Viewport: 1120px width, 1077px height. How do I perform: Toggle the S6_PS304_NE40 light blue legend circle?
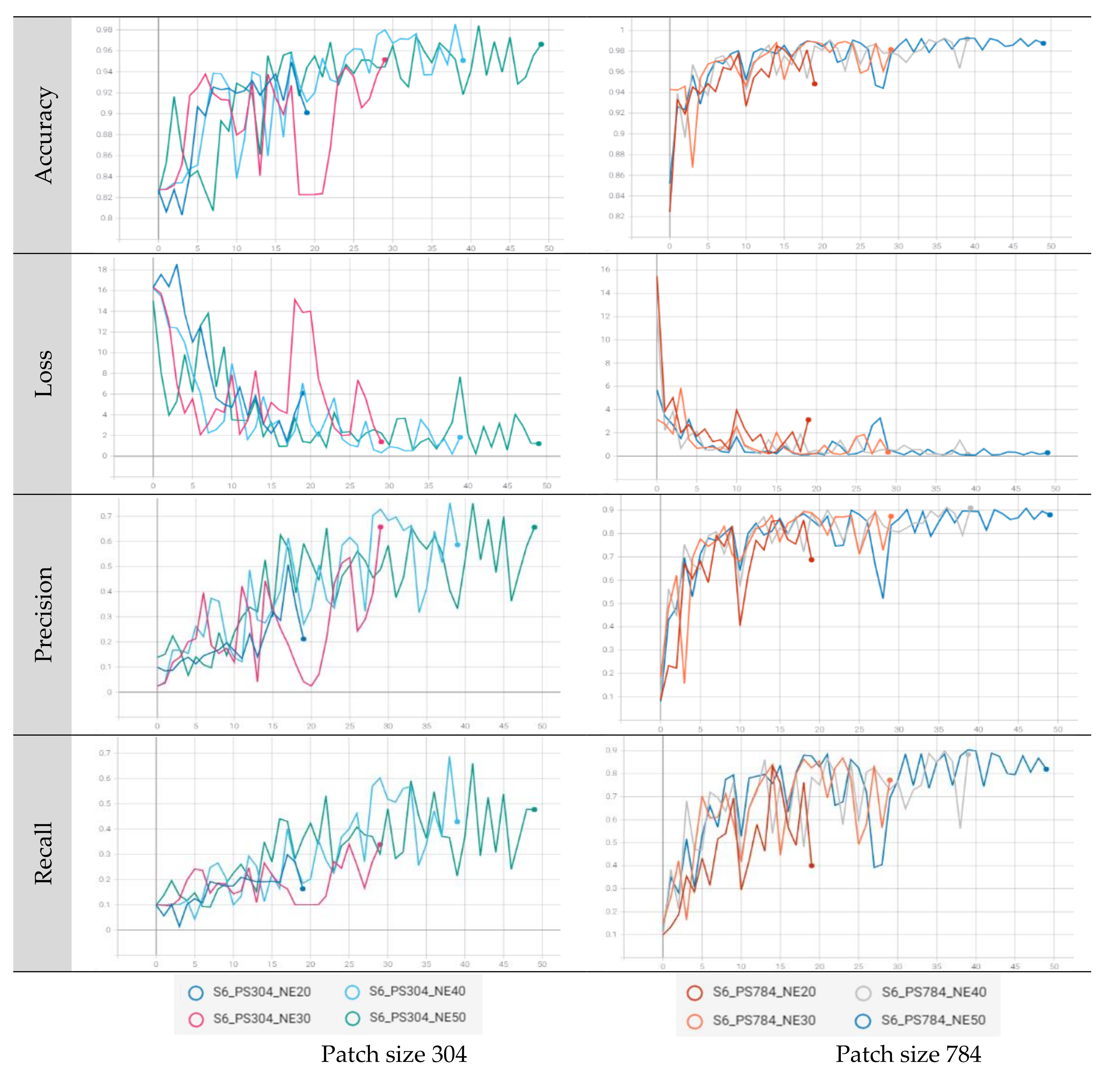point(353,992)
